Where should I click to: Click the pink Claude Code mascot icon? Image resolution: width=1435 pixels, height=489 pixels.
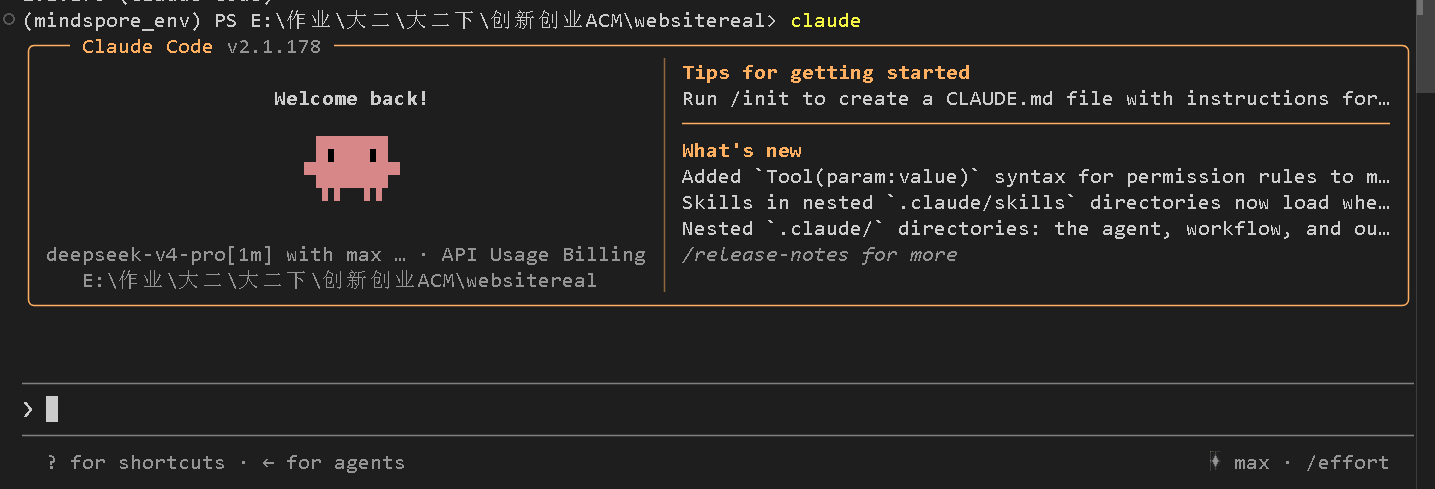click(x=352, y=168)
